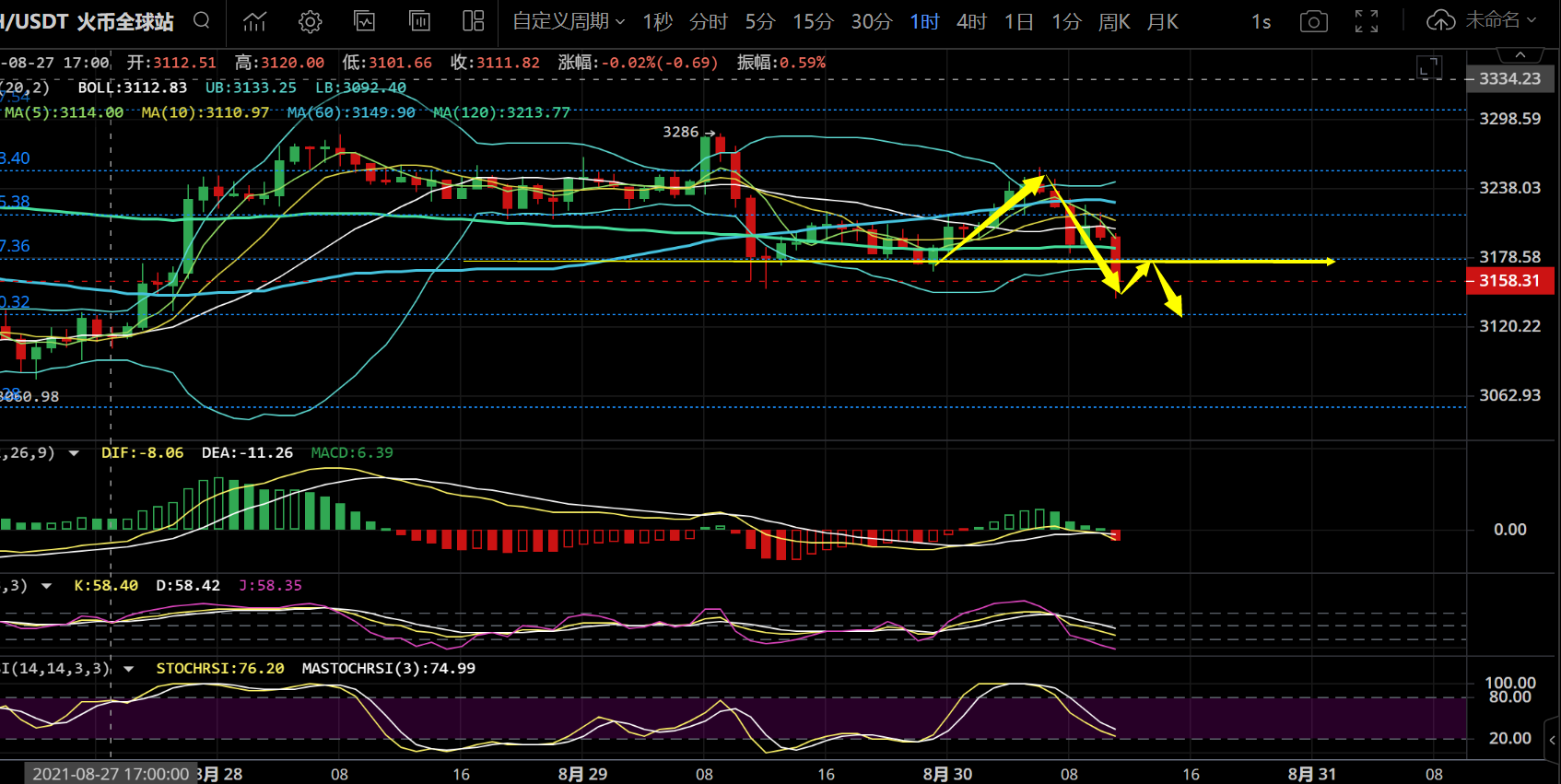Select the 4时 timeframe

[971, 21]
